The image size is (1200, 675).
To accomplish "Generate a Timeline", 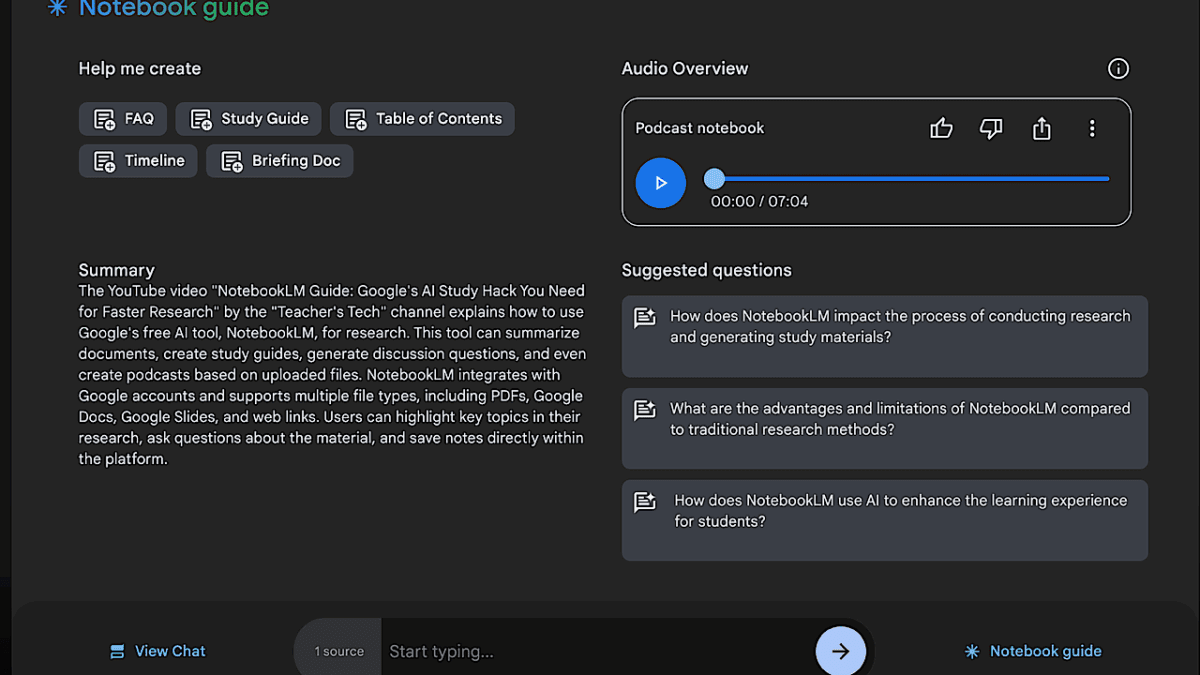I will click(139, 161).
